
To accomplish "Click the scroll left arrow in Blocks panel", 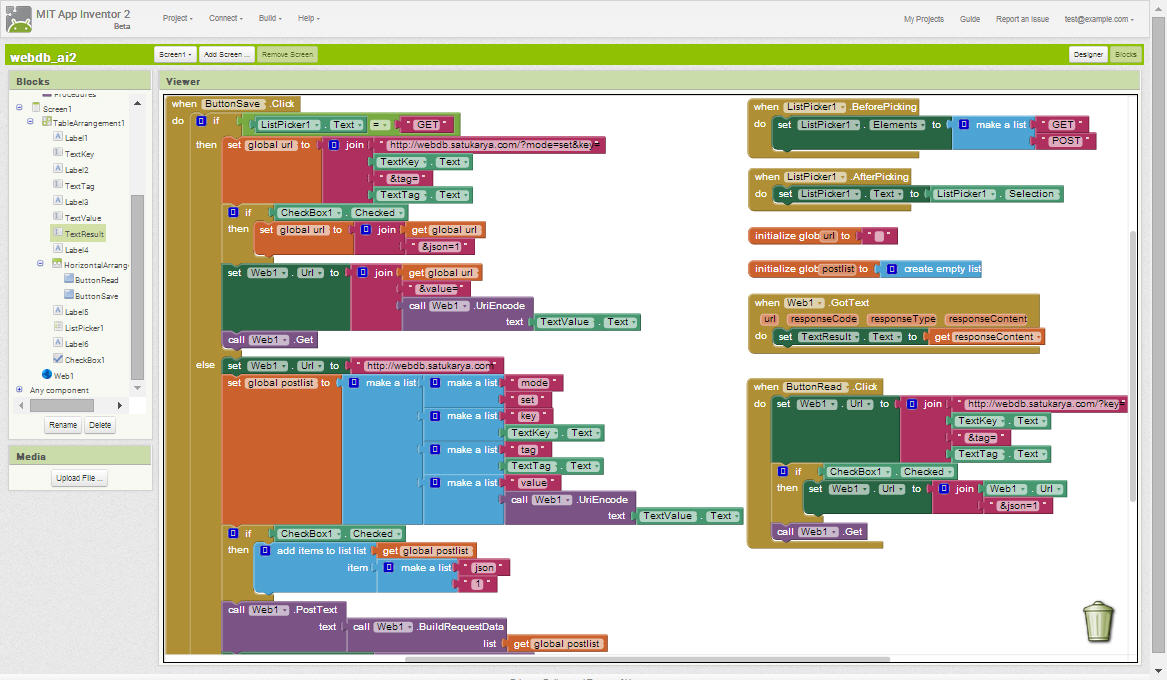I will tap(21, 405).
